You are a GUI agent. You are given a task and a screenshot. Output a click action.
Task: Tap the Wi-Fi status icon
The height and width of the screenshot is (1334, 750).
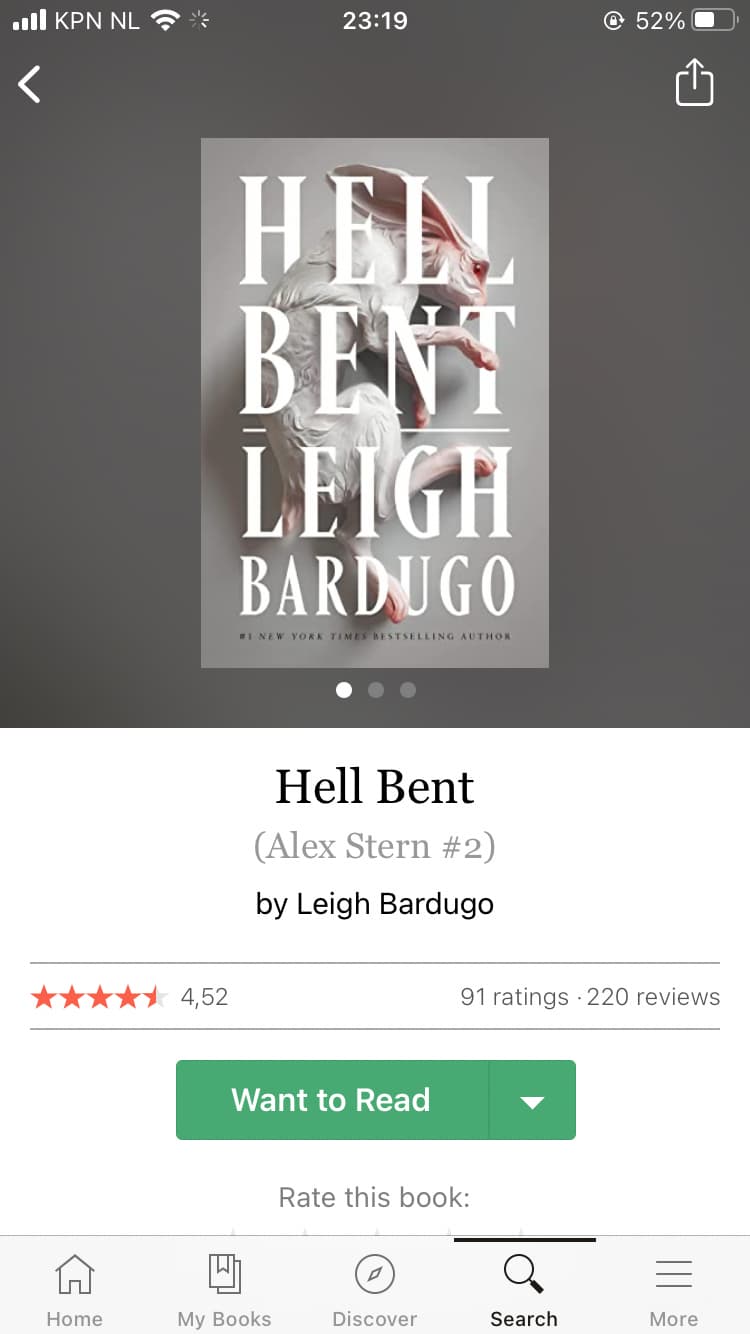(164, 20)
